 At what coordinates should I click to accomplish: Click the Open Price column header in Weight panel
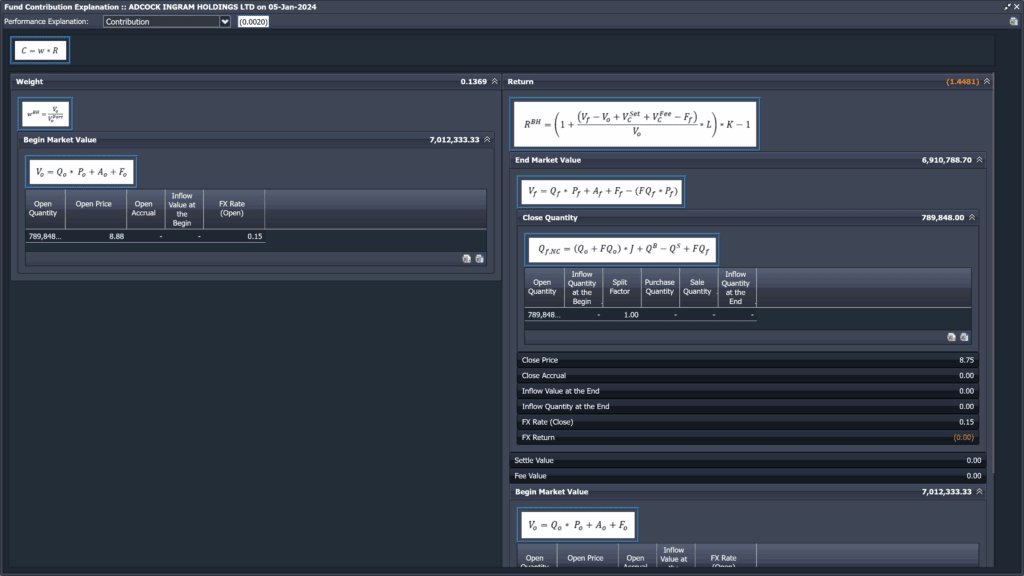94,204
